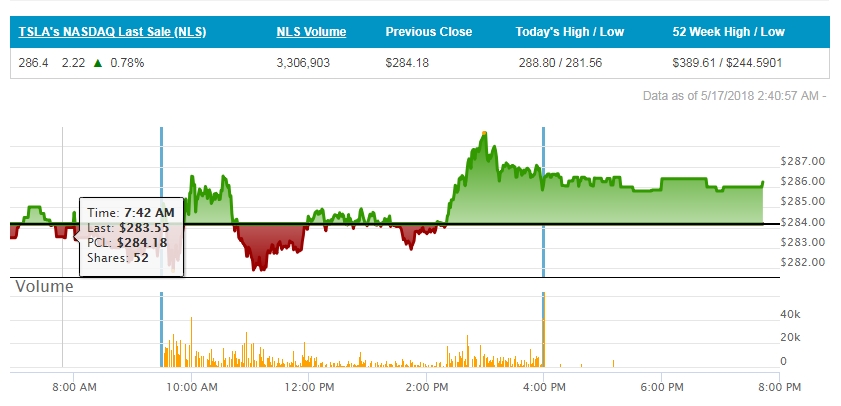The width and height of the screenshot is (841, 406).
Task: Click the Today's High / Low header
Action: (569, 32)
